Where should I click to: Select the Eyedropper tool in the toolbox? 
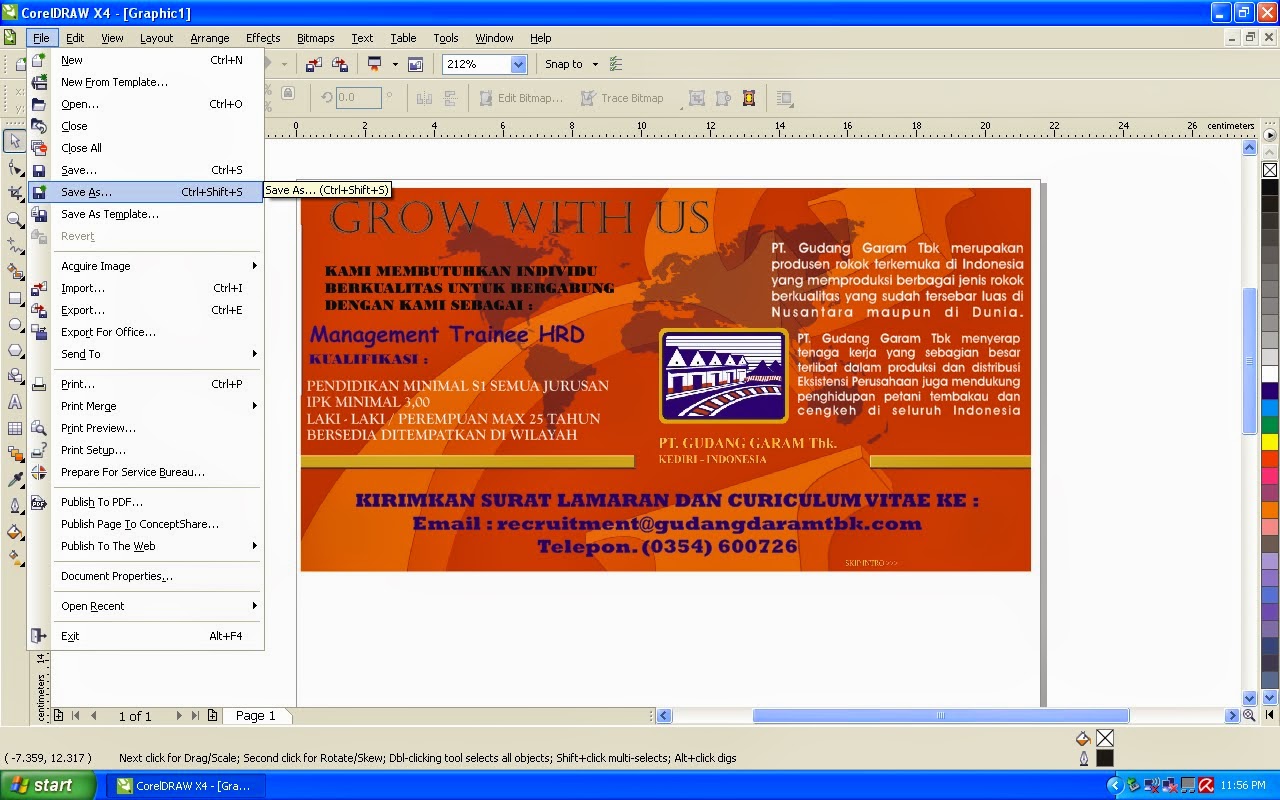click(x=15, y=480)
